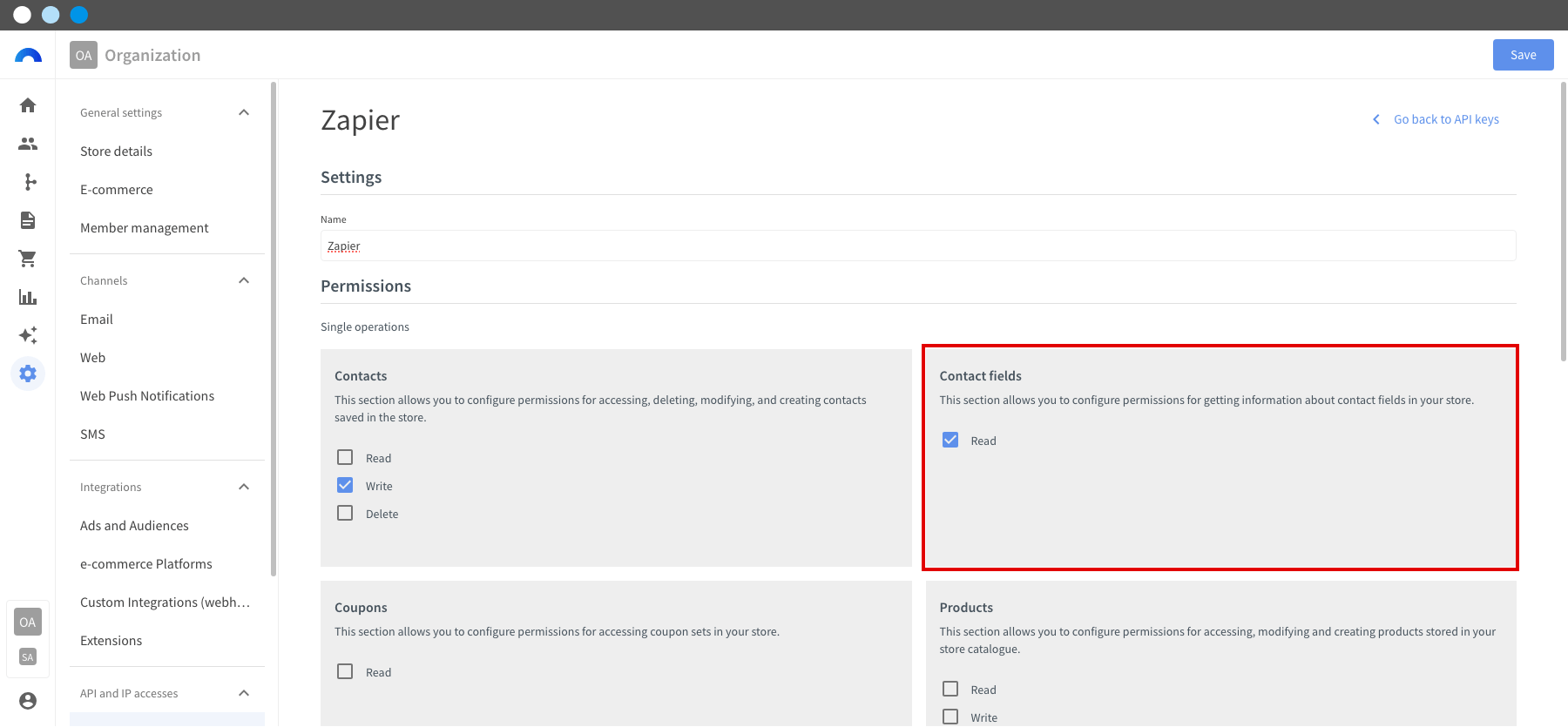The width and height of the screenshot is (1568, 727).
Task: Uncheck Contacts Write permission
Action: coord(345,485)
